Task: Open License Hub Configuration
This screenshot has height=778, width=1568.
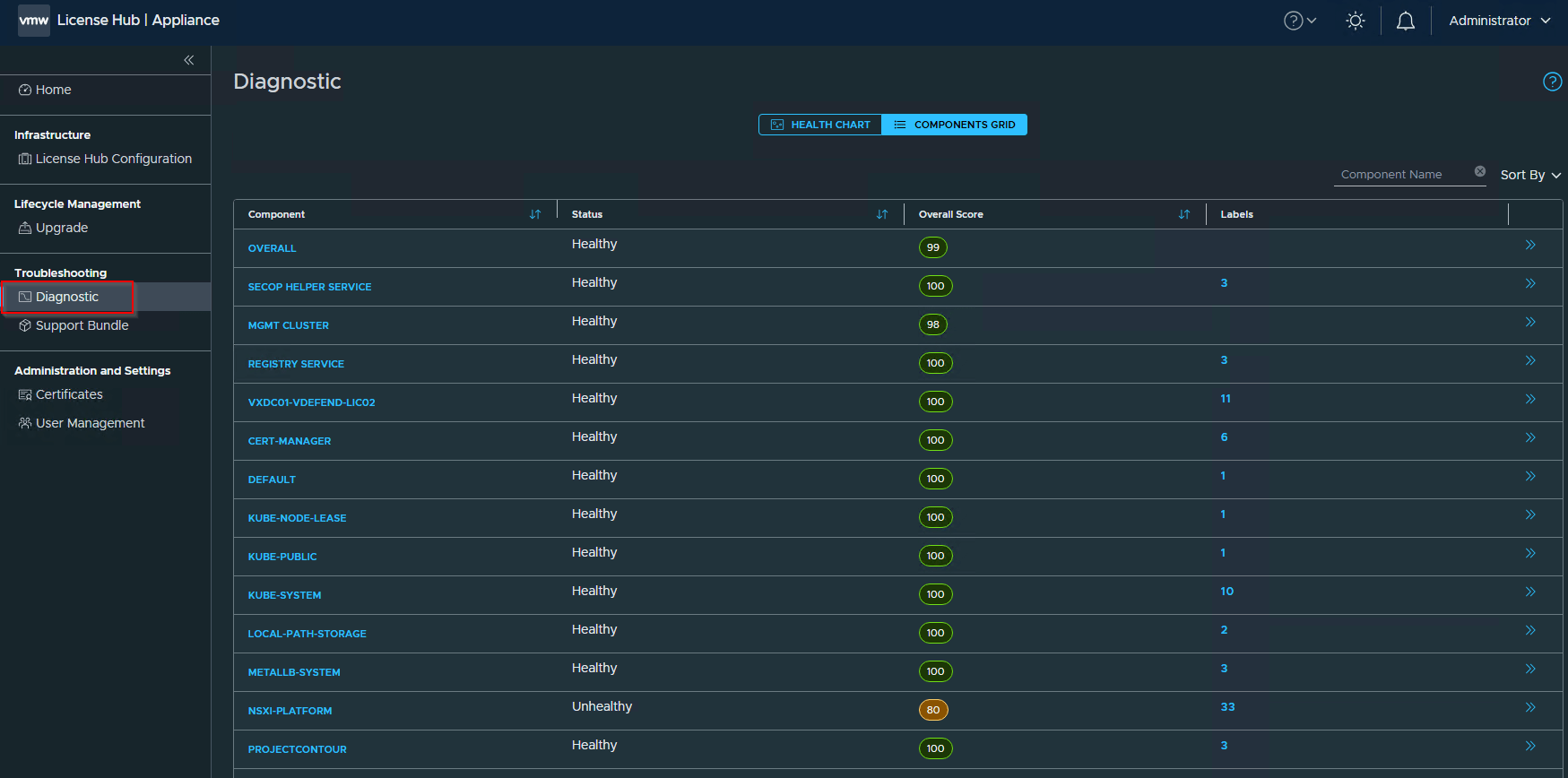Action: point(105,159)
